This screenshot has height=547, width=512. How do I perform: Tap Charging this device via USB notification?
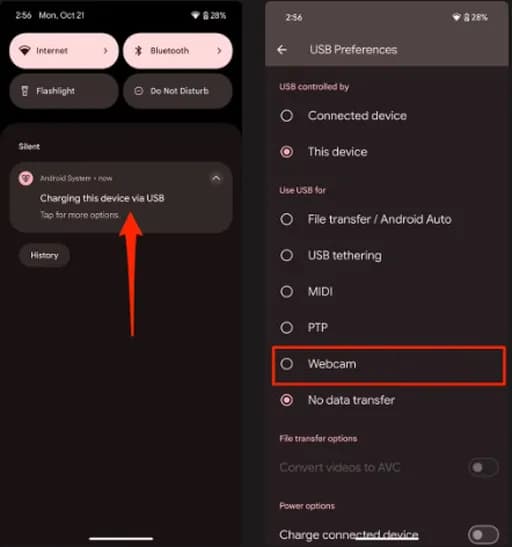[x=121, y=197]
